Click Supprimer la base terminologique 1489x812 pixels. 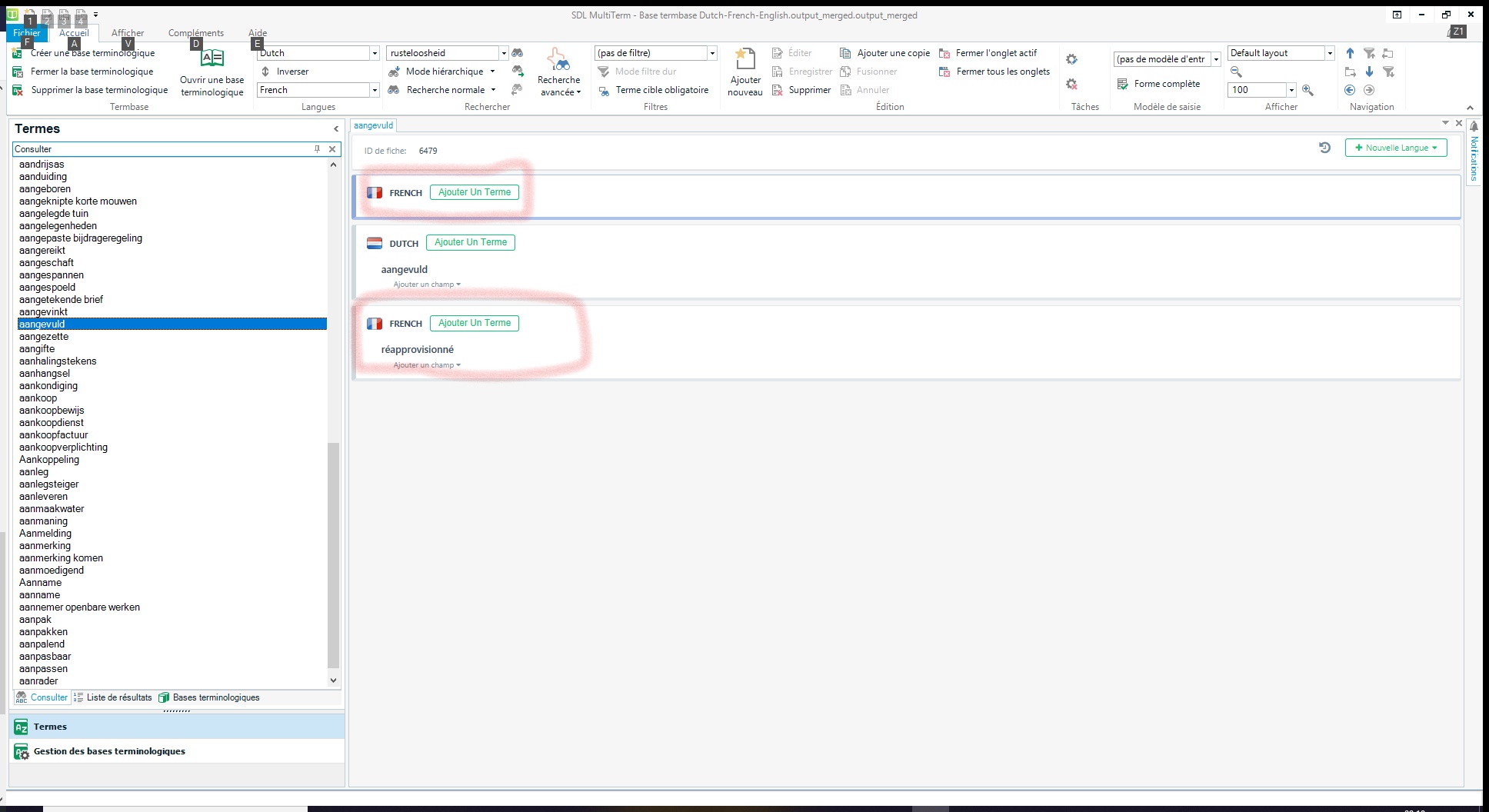[x=99, y=90]
